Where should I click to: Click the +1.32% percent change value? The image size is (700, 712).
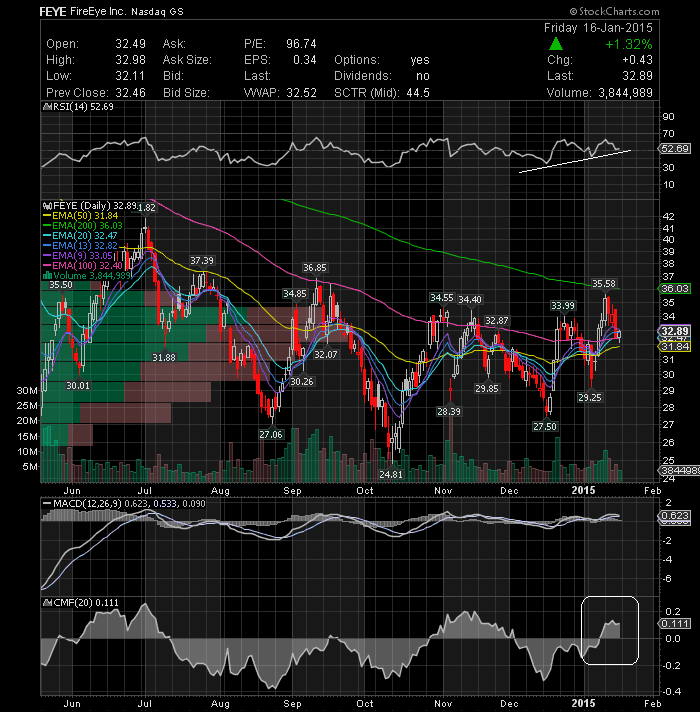pos(629,44)
